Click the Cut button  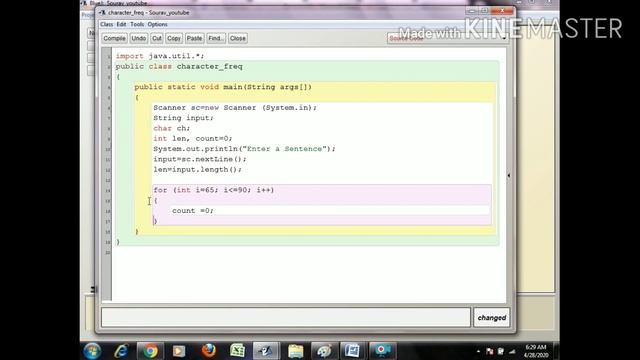pos(157,38)
